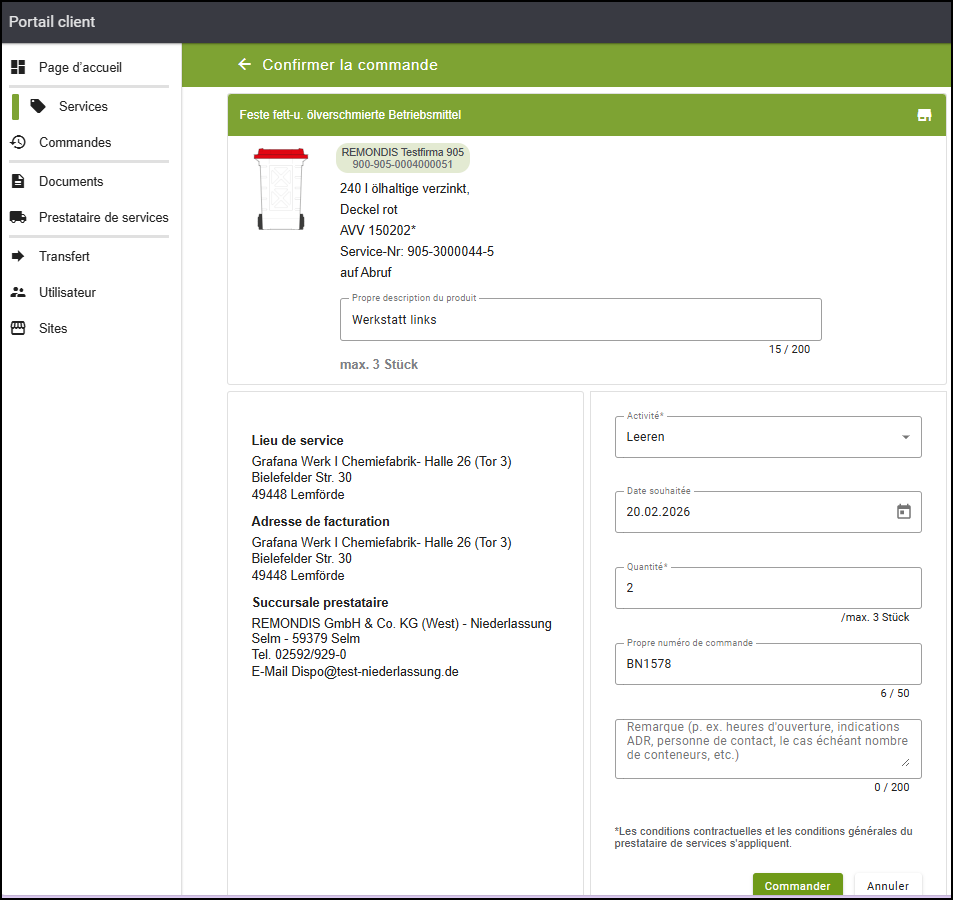Click the Commandes history icon

18,143
